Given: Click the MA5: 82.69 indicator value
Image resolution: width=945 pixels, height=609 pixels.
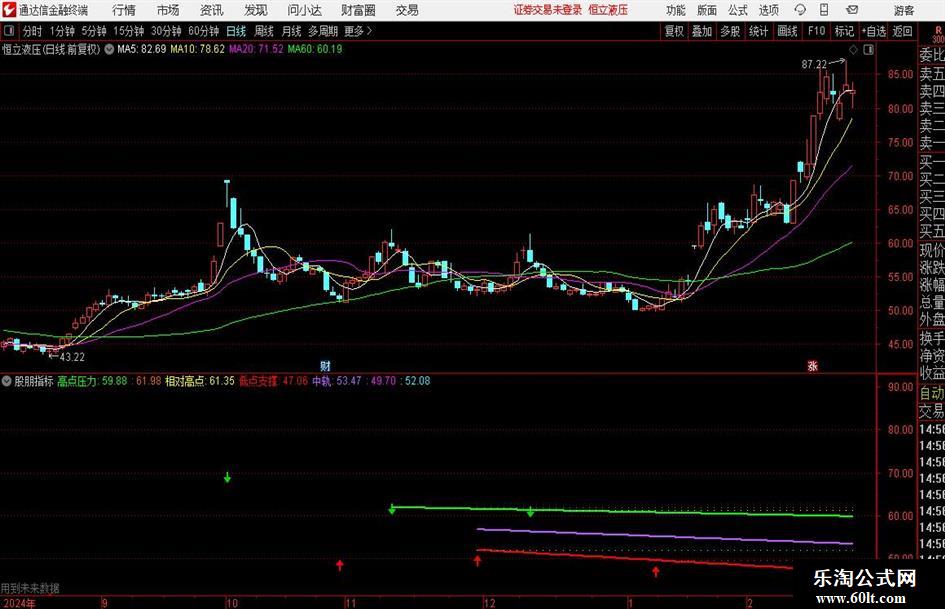Looking at the screenshot, I should pyautogui.click(x=142, y=49).
